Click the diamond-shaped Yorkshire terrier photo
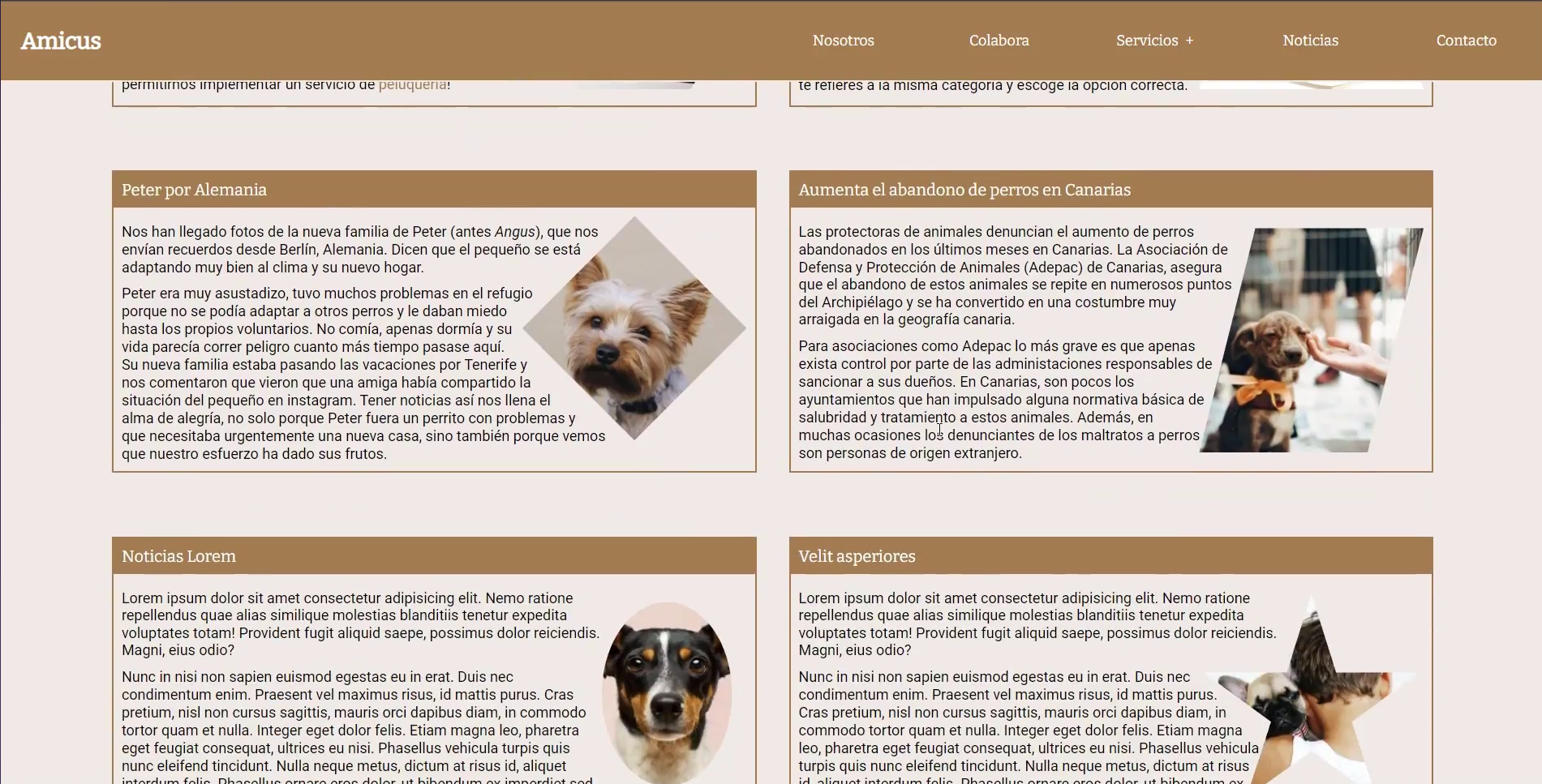This screenshot has width=1542, height=784. [634, 328]
